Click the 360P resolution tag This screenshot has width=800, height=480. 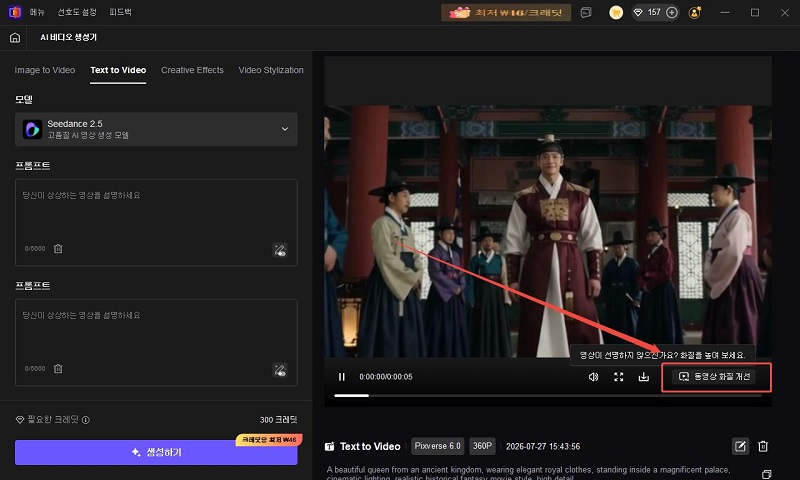[x=482, y=446]
